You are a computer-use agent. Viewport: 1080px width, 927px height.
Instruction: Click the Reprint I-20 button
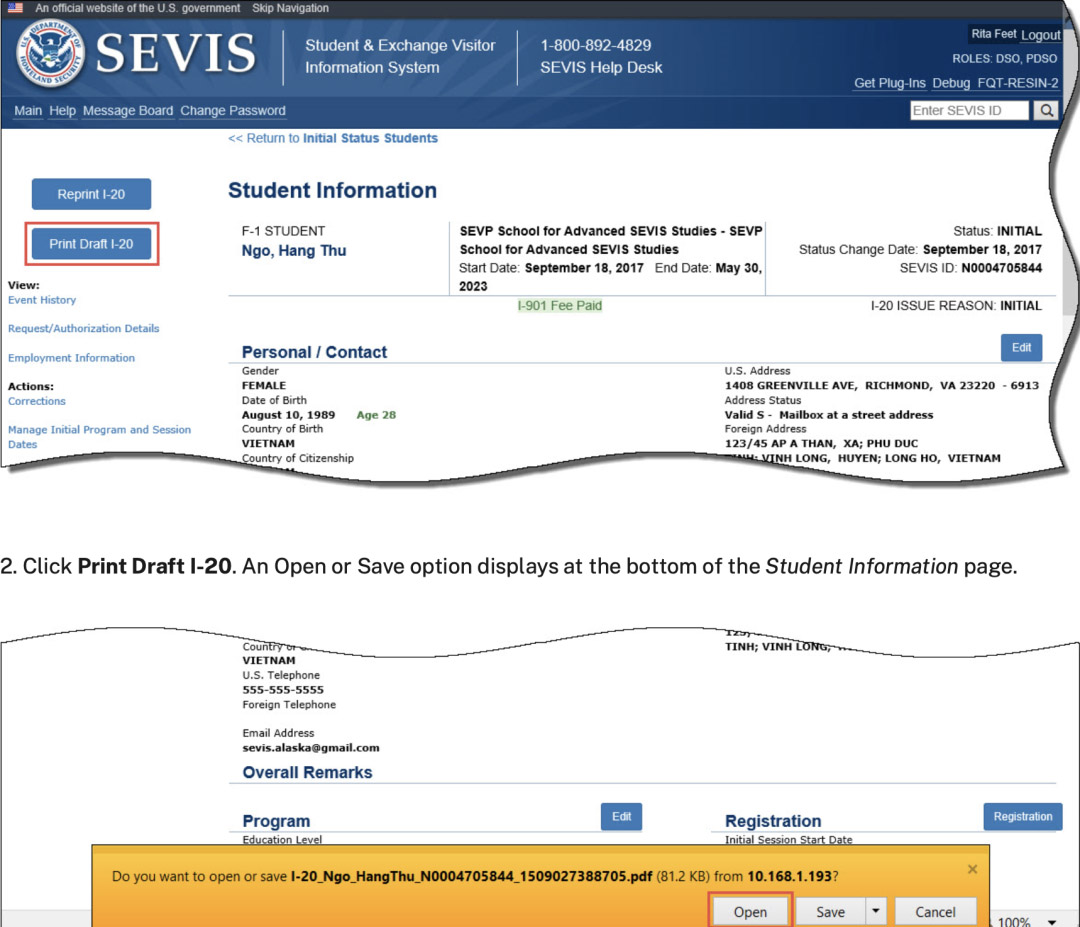91,194
